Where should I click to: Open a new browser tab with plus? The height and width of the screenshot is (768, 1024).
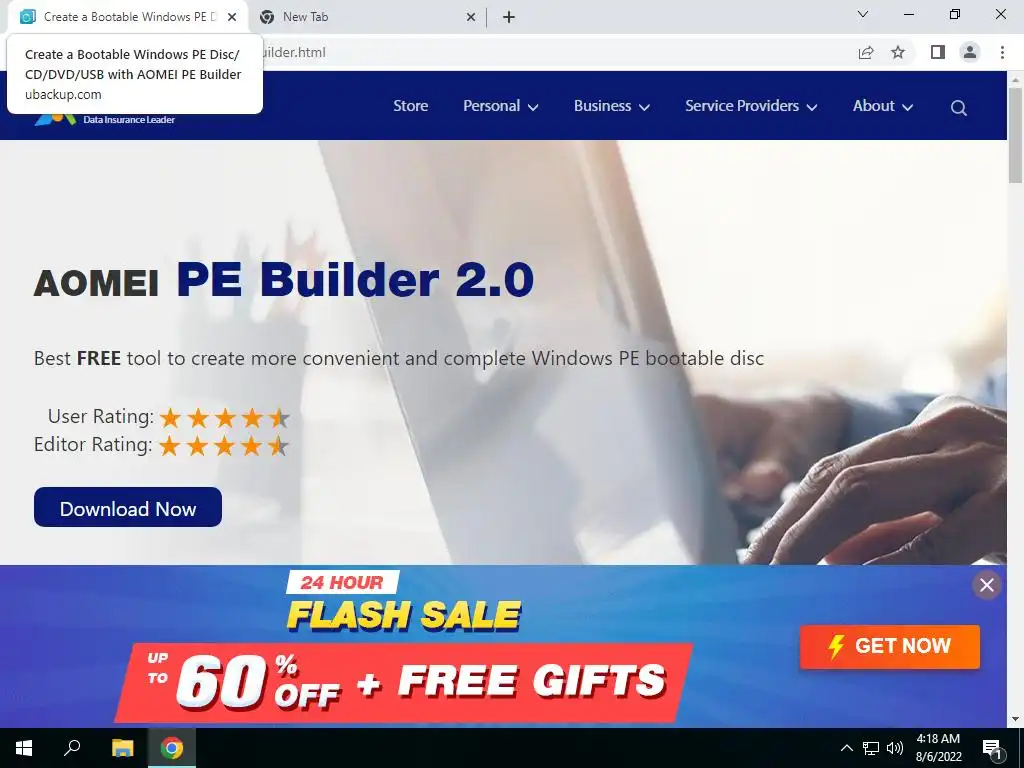(x=509, y=17)
